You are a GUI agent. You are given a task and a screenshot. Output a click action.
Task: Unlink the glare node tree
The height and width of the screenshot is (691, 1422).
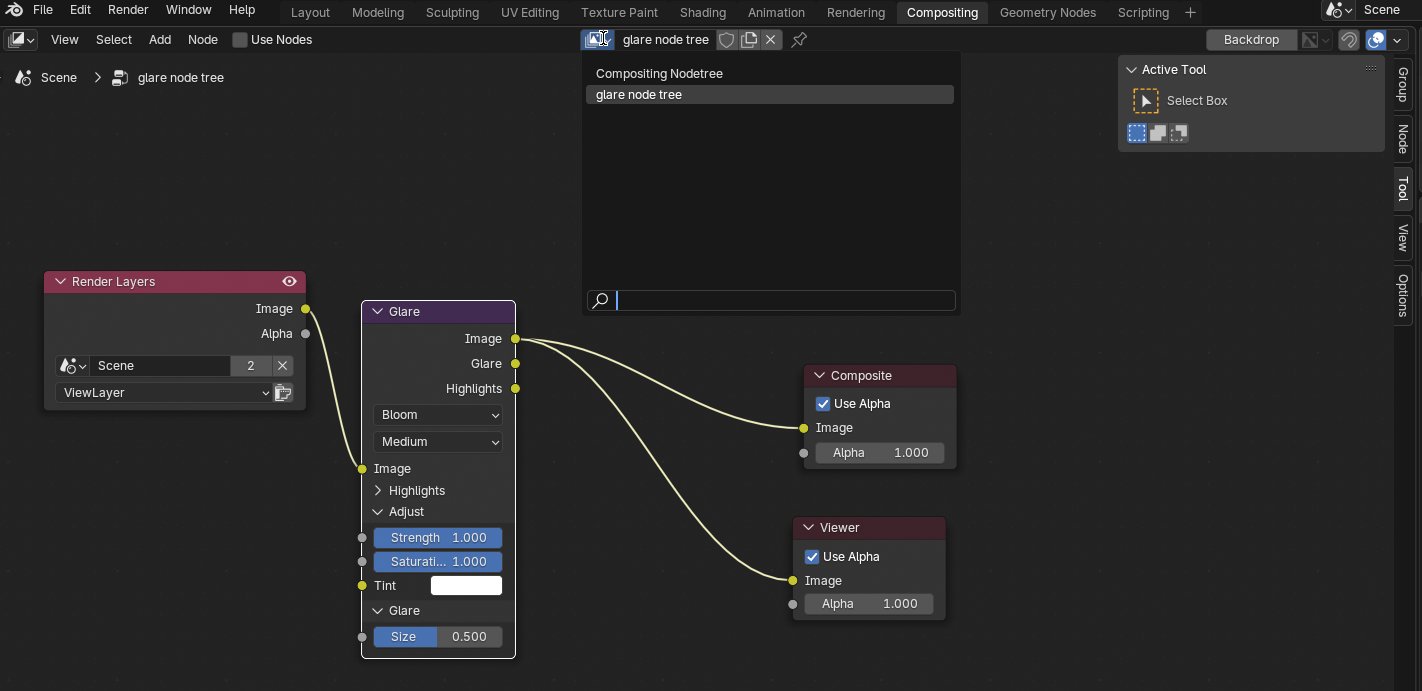click(x=771, y=40)
